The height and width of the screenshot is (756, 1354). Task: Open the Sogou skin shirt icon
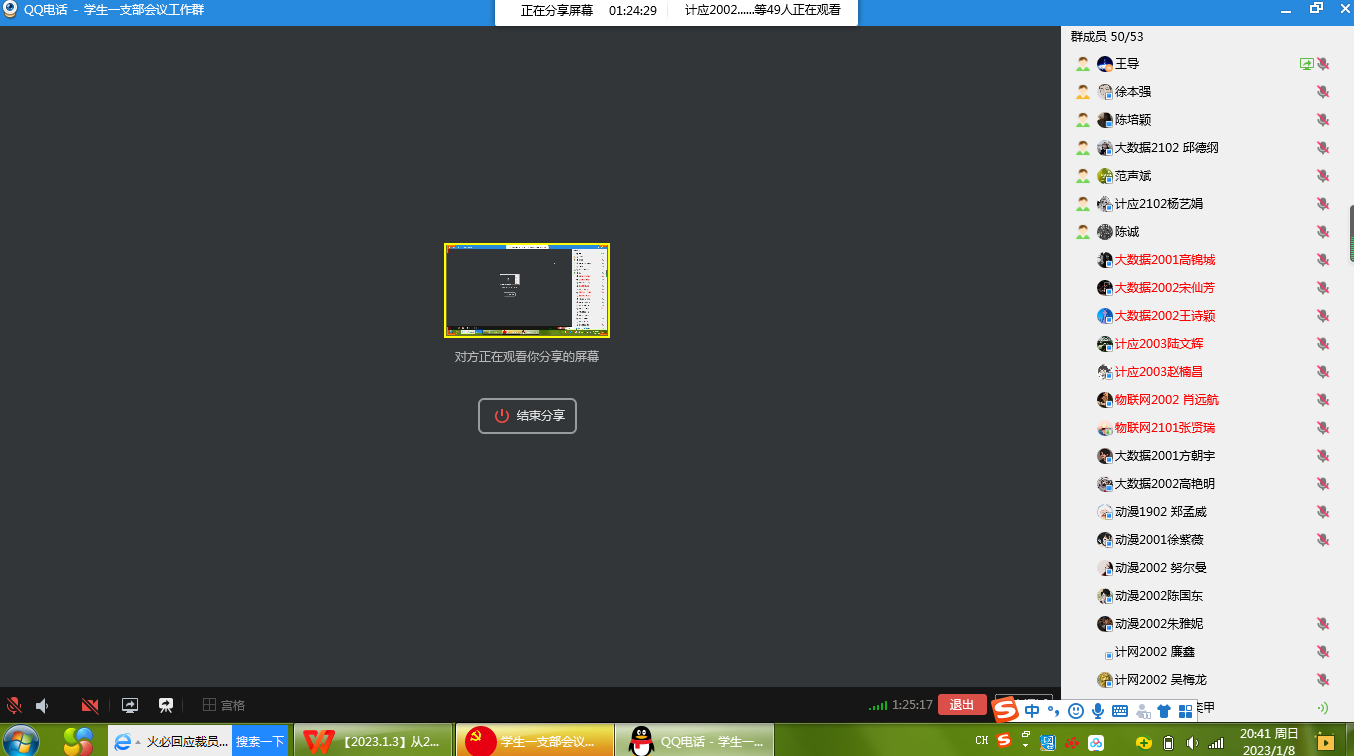click(x=1164, y=711)
